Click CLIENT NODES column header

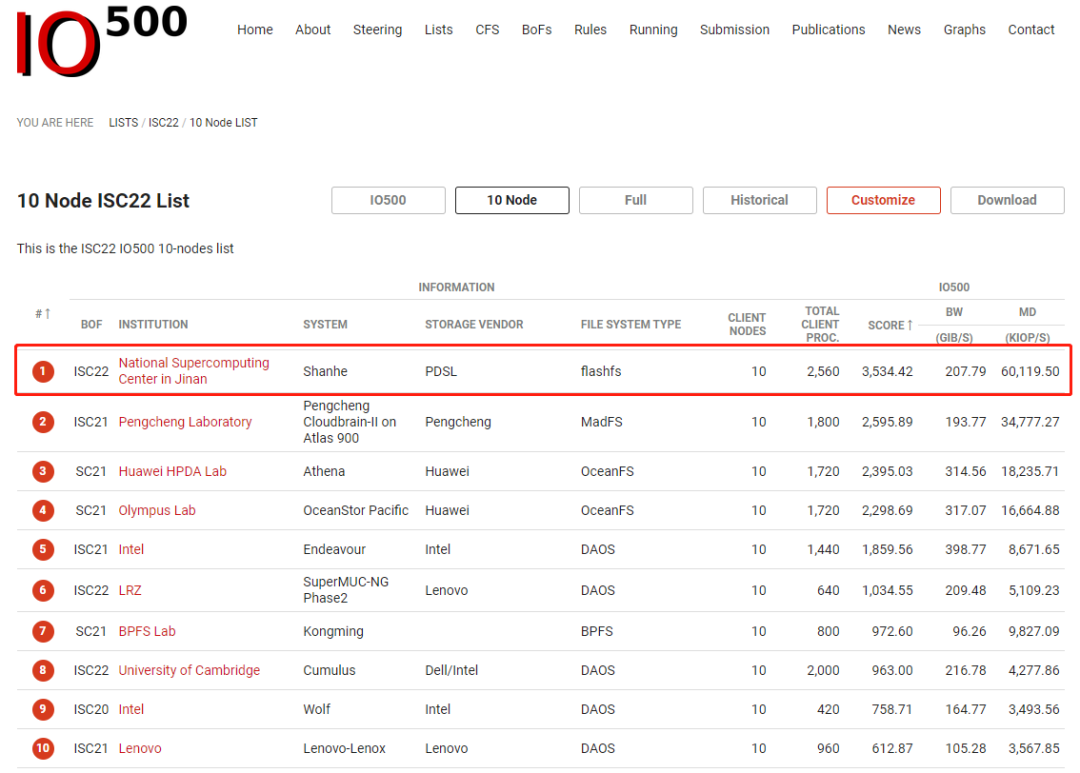pyautogui.click(x=747, y=324)
